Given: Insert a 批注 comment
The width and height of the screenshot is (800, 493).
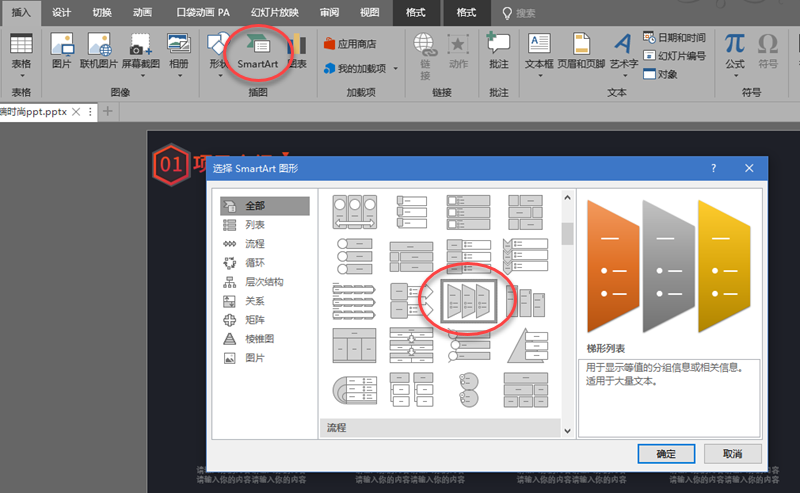Looking at the screenshot, I should (x=498, y=51).
